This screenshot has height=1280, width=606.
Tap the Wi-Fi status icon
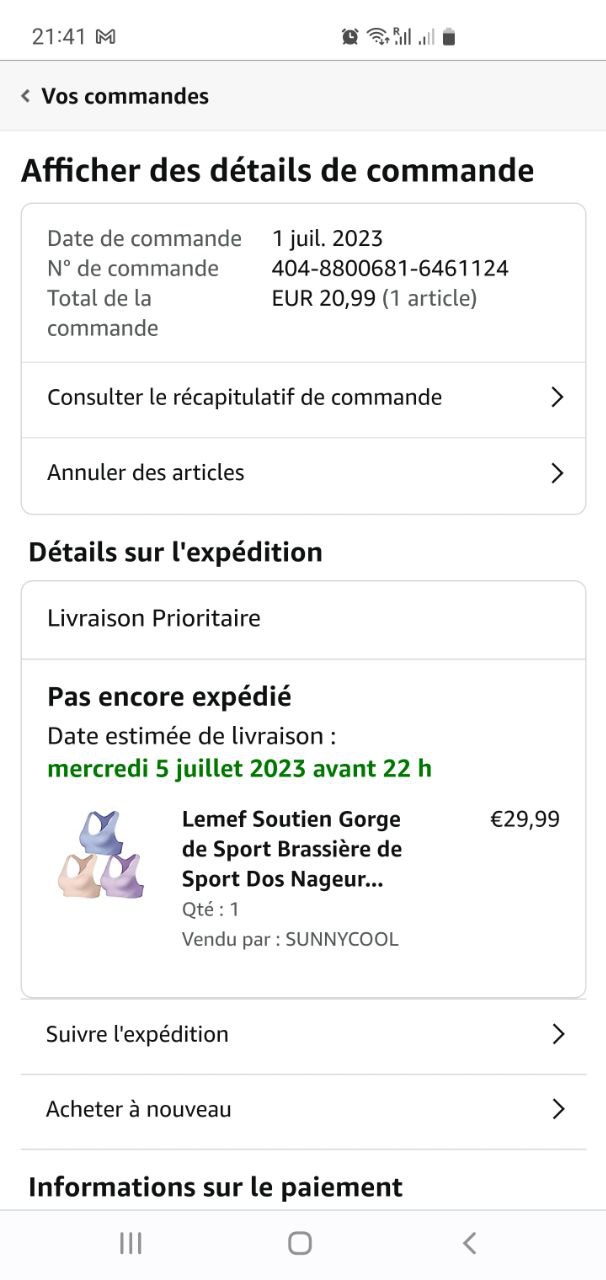point(377,37)
